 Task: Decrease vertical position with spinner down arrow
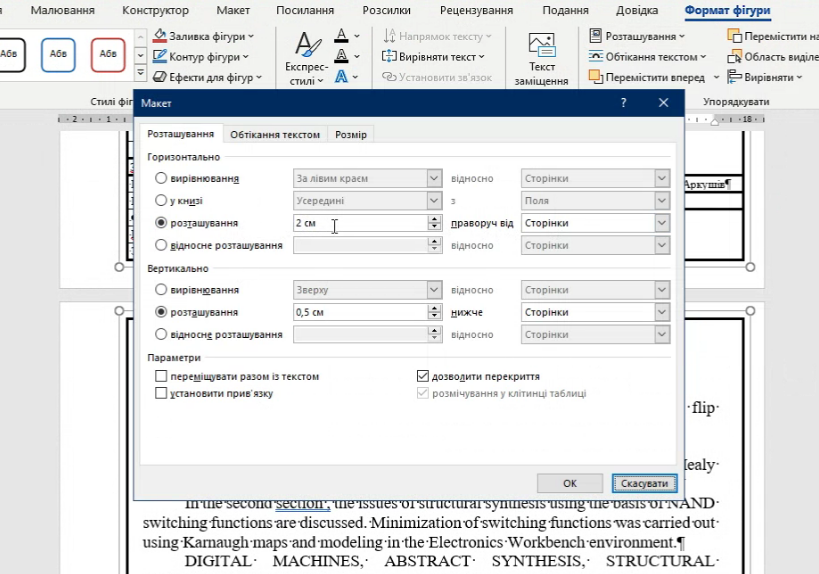click(434, 317)
